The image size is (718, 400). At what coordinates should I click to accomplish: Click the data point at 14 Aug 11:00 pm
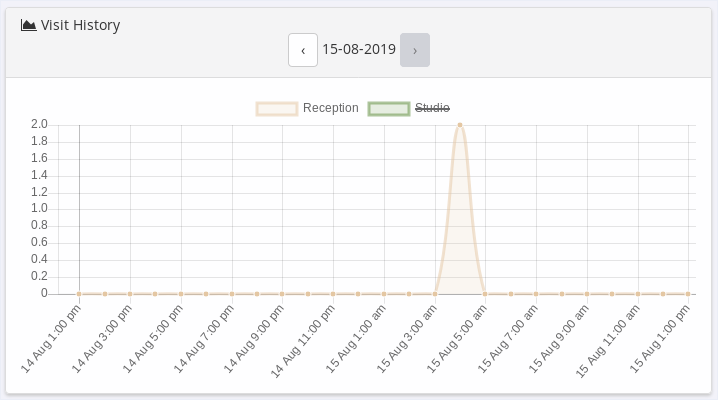333,294
